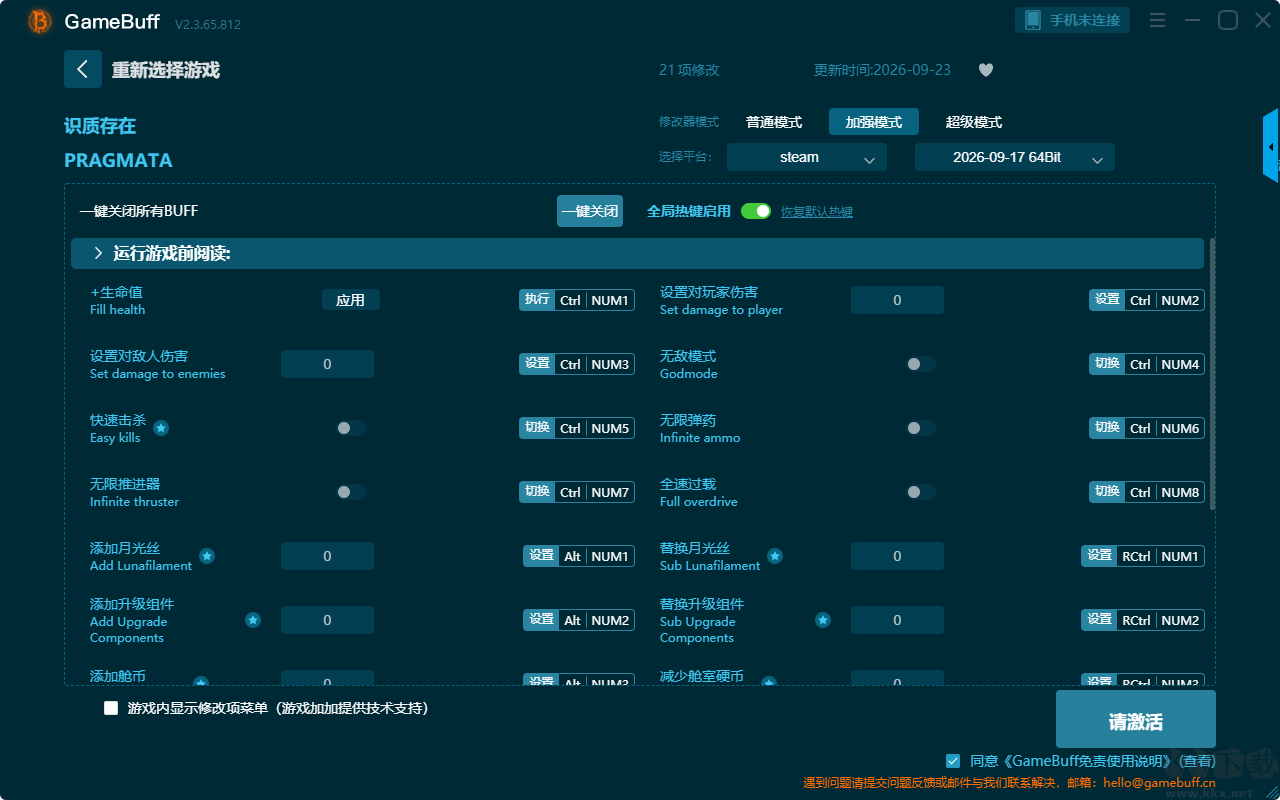Click the 重新选择游戏 text
1280x800 pixels.
[166, 70]
